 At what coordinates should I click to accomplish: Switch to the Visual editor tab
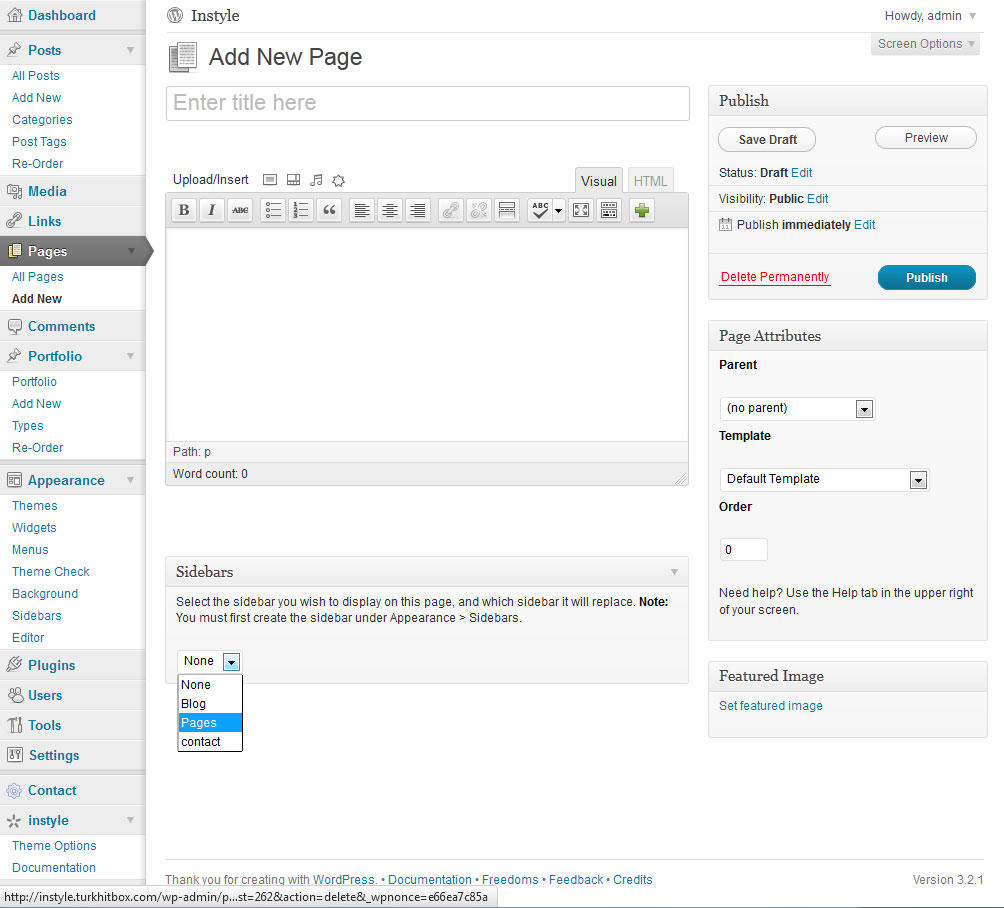point(598,181)
